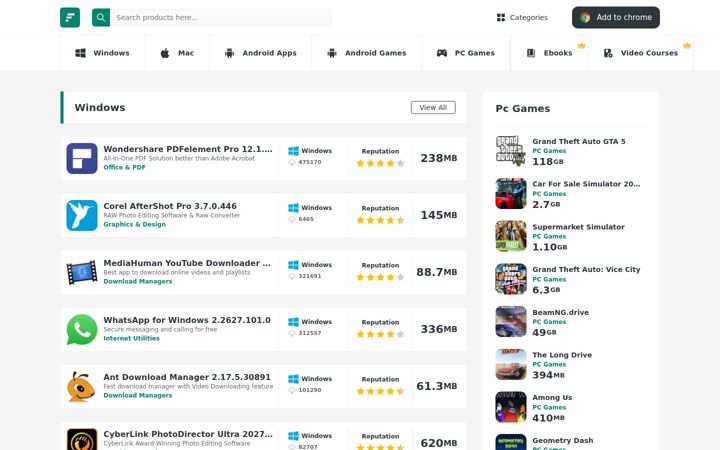
Task: Click the View All button for Windows
Action: pyautogui.click(x=433, y=107)
